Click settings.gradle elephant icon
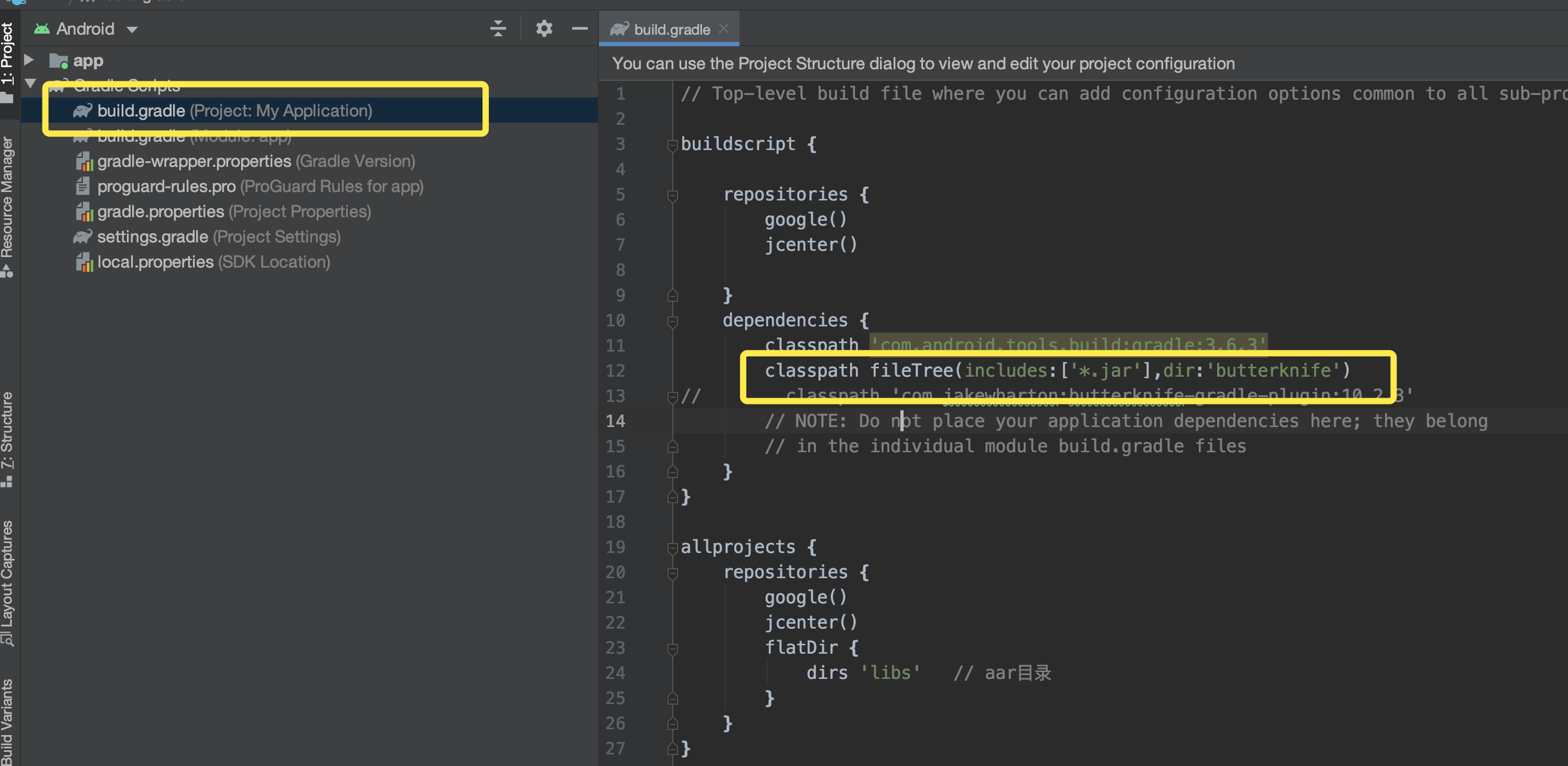The width and height of the screenshot is (1568, 766). [83, 236]
